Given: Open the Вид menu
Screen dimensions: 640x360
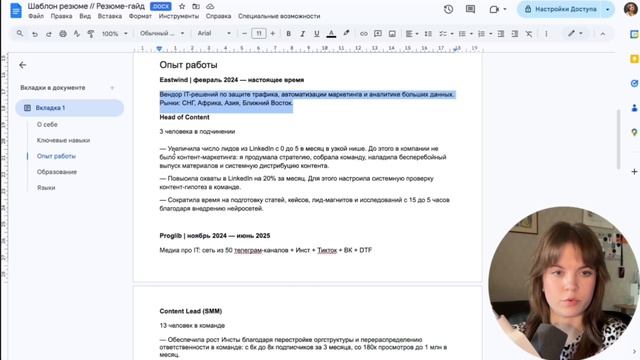Looking at the screenshot, I should (85, 16).
